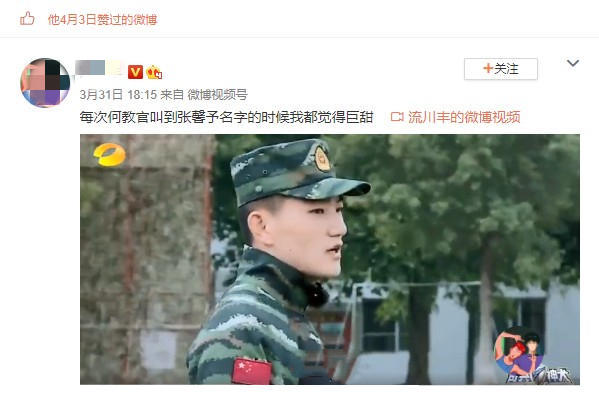This screenshot has width=599, height=407.
Task: Open the '他4月3日赞过的微博' header text
Action: [102, 19]
